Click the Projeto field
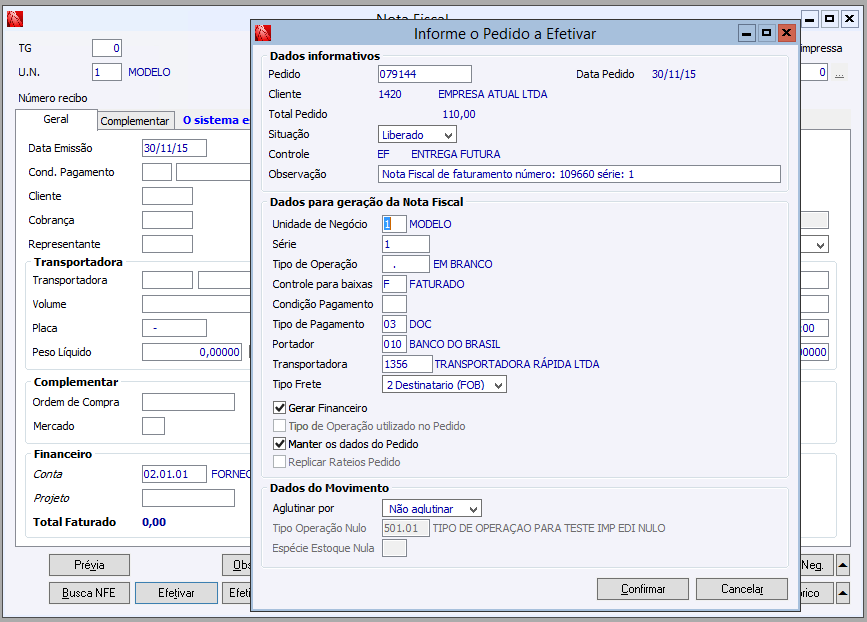 (189, 498)
